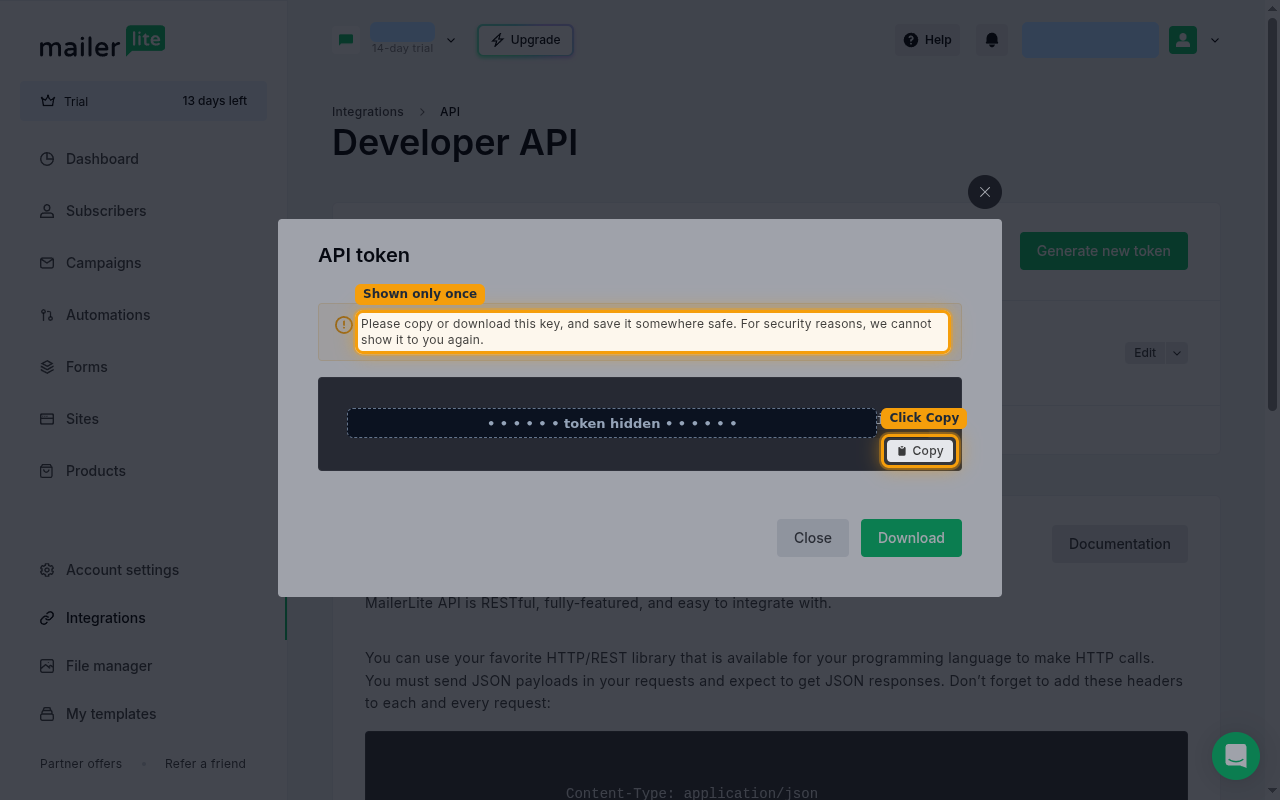
Task: Click the File manager image icon
Action: (47, 666)
